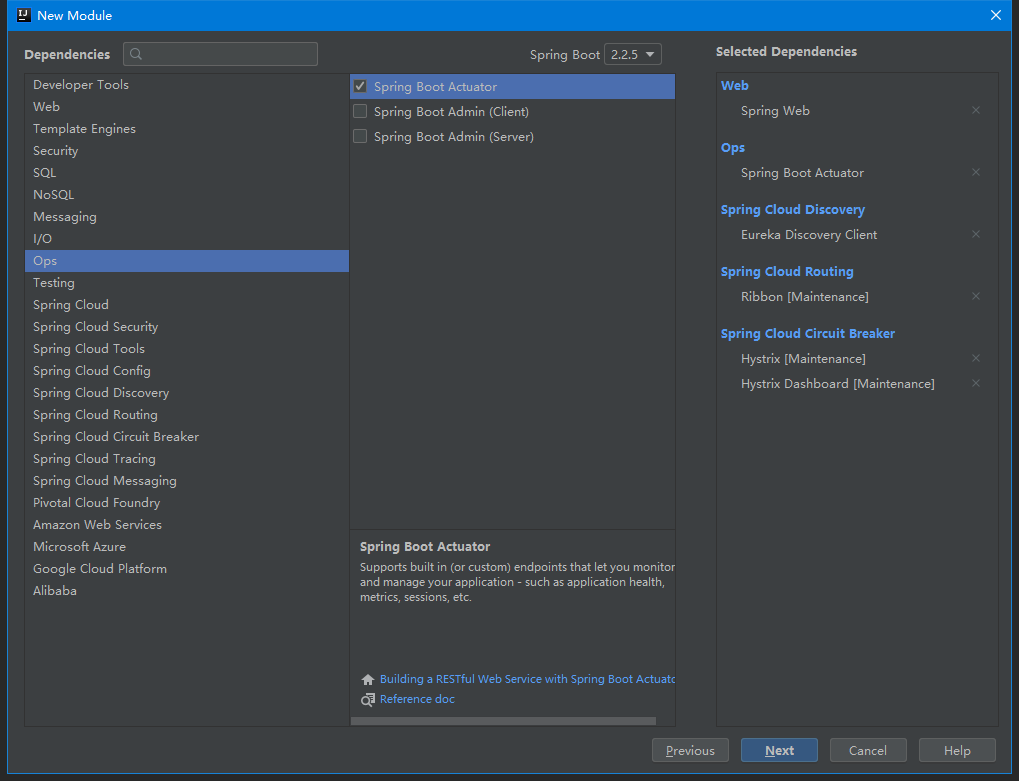Viewport: 1019px width, 781px height.
Task: Check the Spring Boot Admin (Client) checkbox
Action: [x=360, y=112]
